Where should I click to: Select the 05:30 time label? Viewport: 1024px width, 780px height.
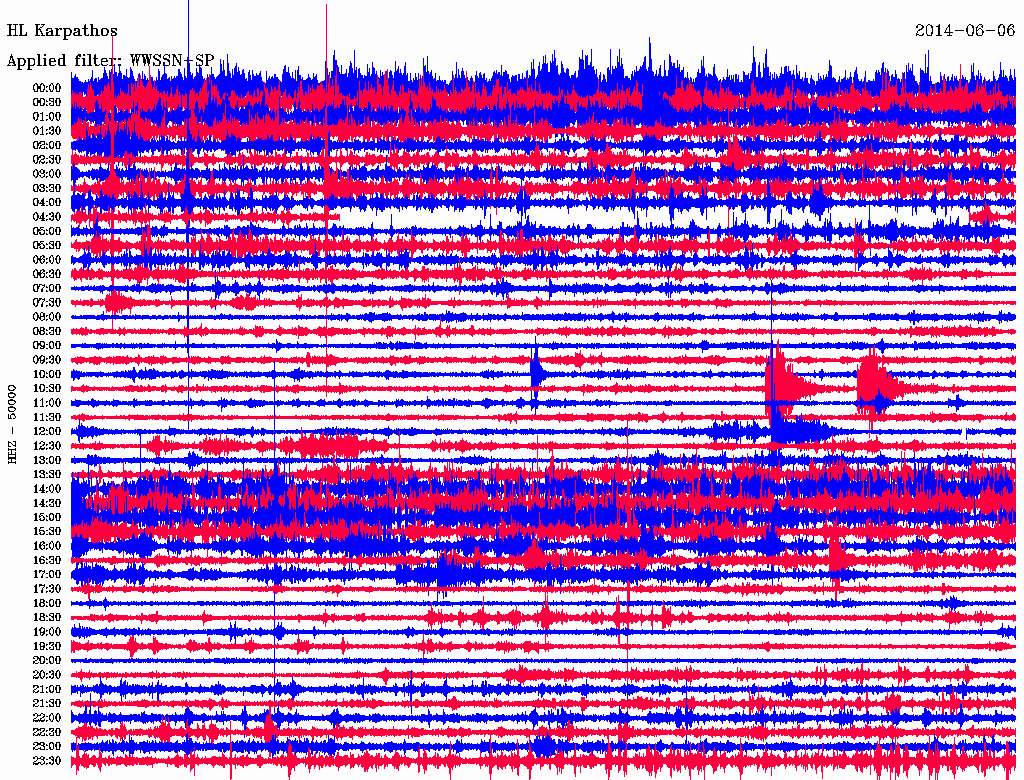coord(47,245)
